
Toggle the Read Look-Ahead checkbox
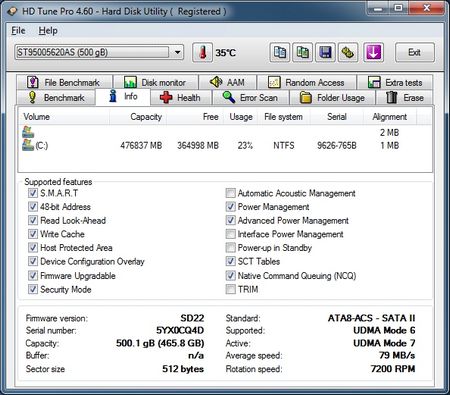[33, 220]
